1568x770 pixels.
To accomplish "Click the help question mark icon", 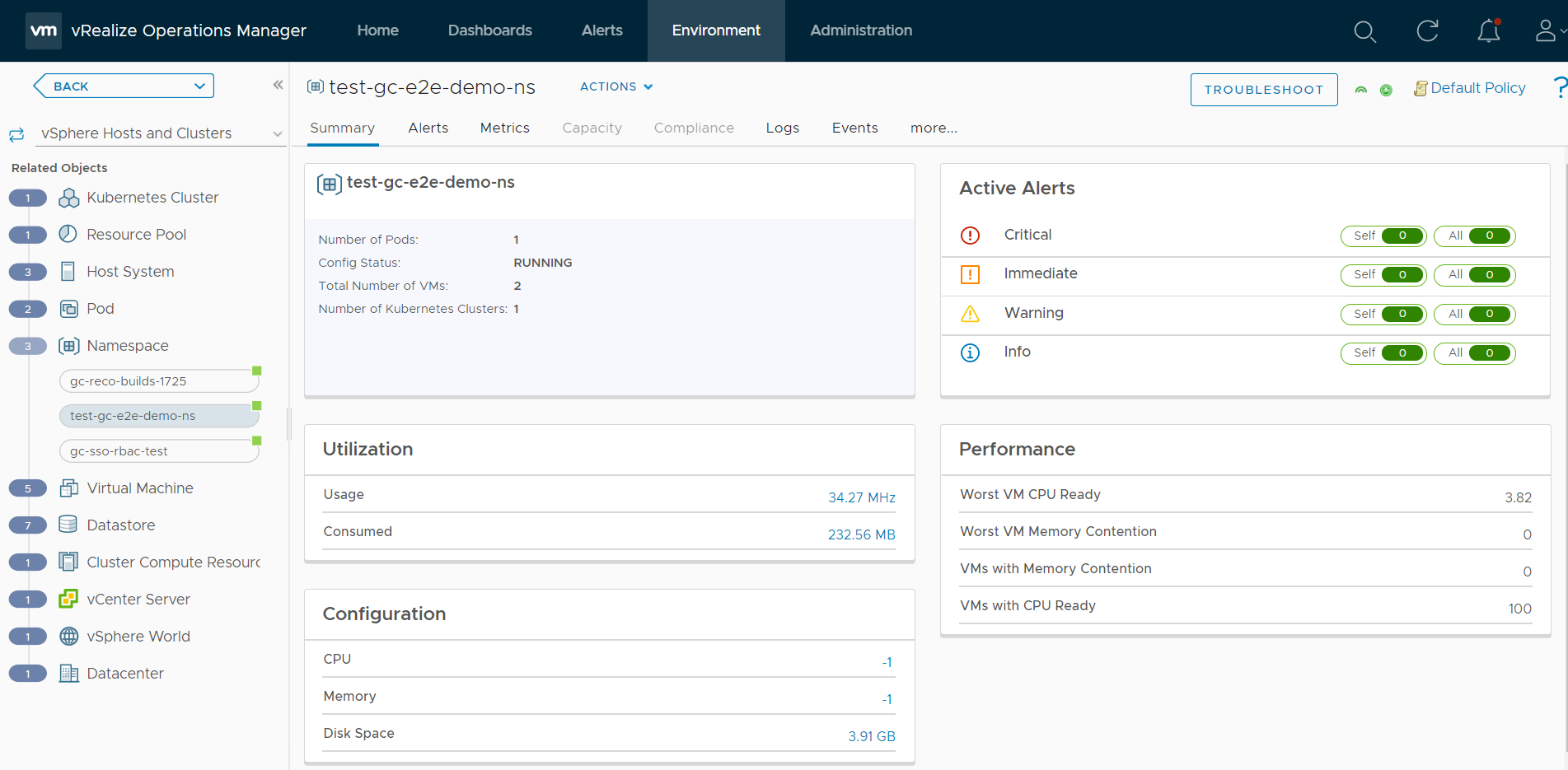I will 1559,87.
